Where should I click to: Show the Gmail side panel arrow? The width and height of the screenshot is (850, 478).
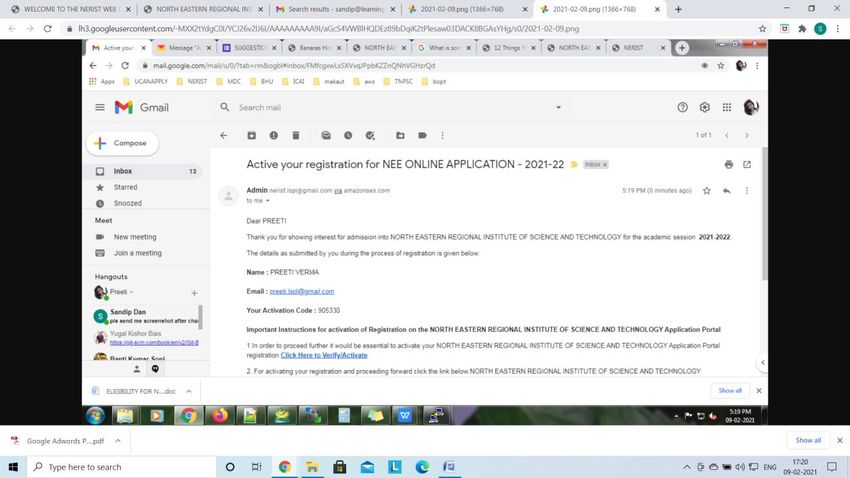pos(762,363)
